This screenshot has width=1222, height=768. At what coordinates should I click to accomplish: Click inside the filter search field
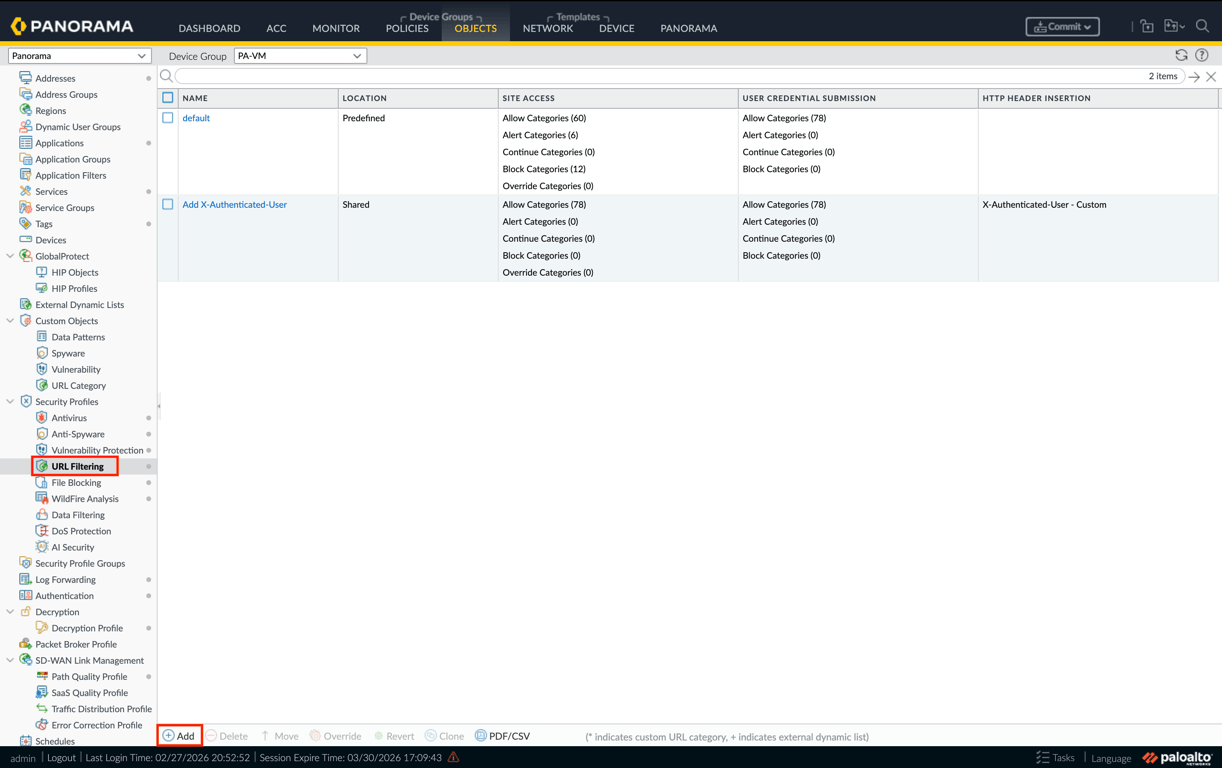pyautogui.click(x=679, y=77)
